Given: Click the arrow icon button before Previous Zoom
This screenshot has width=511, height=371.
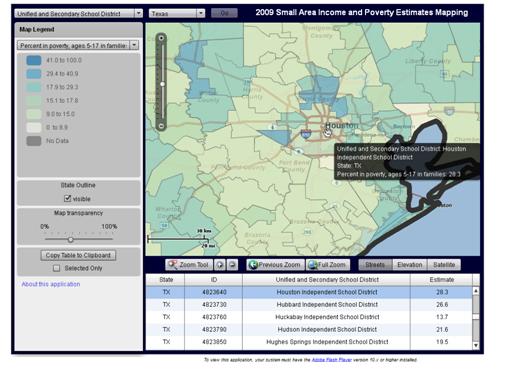Looking at the screenshot, I should coord(232,265).
